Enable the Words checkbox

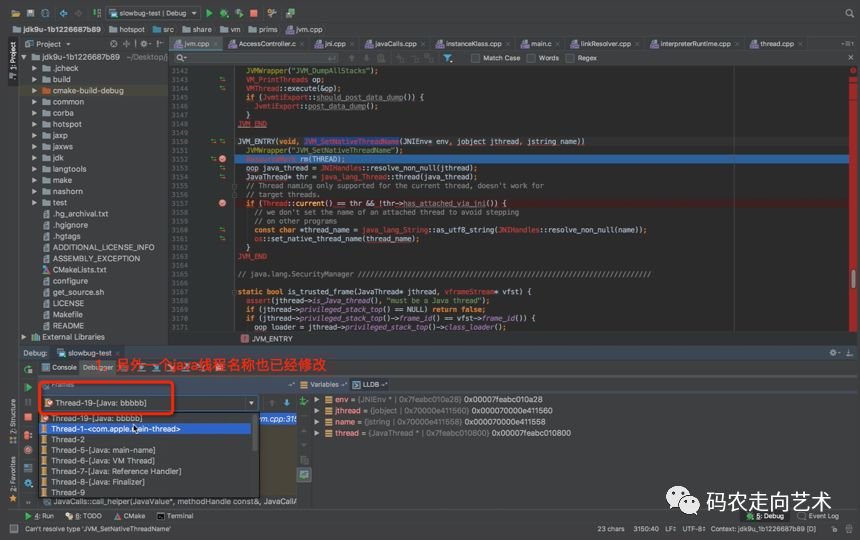(530, 58)
